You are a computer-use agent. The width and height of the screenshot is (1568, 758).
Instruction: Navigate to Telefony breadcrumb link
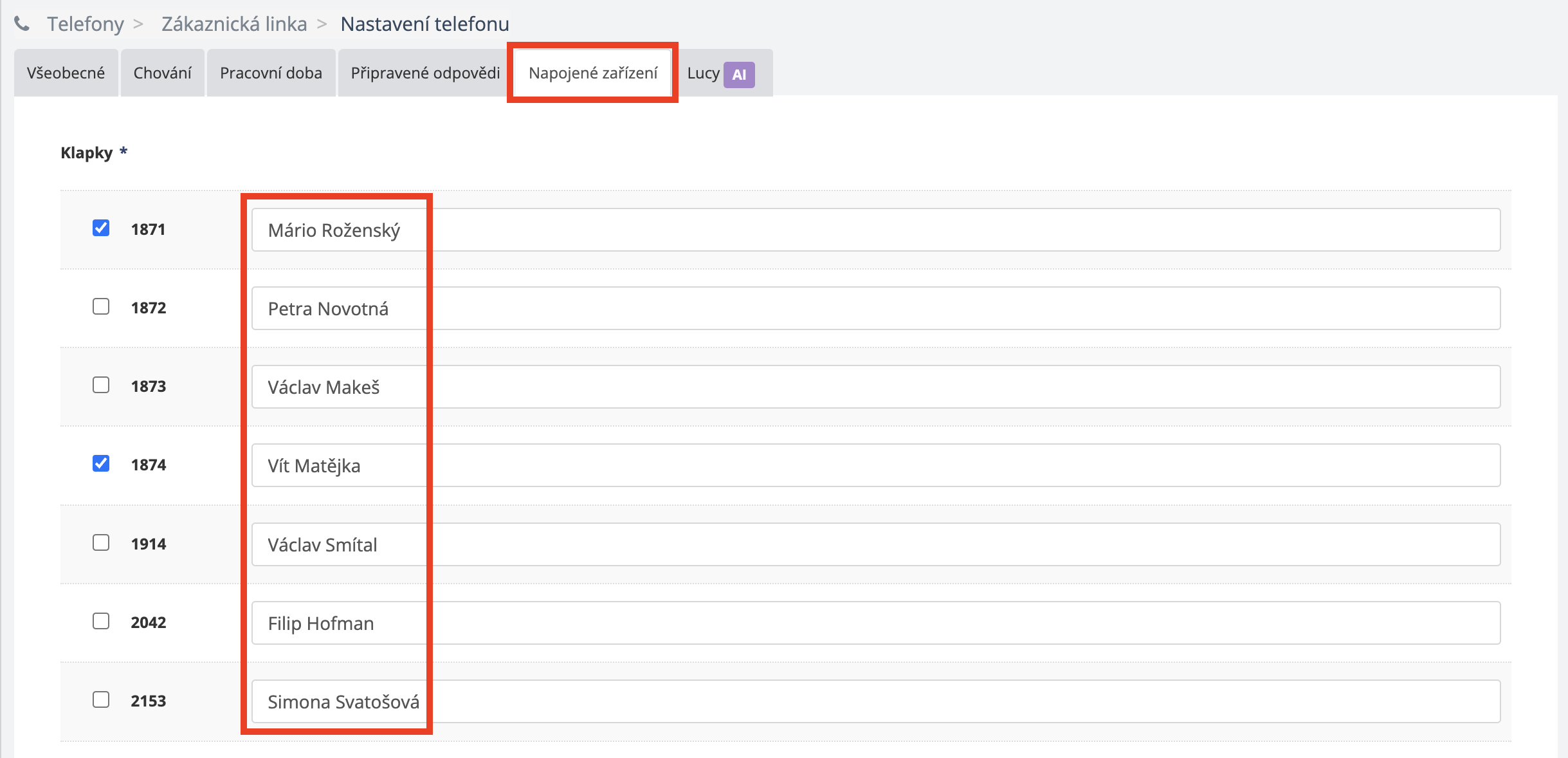[x=85, y=24]
